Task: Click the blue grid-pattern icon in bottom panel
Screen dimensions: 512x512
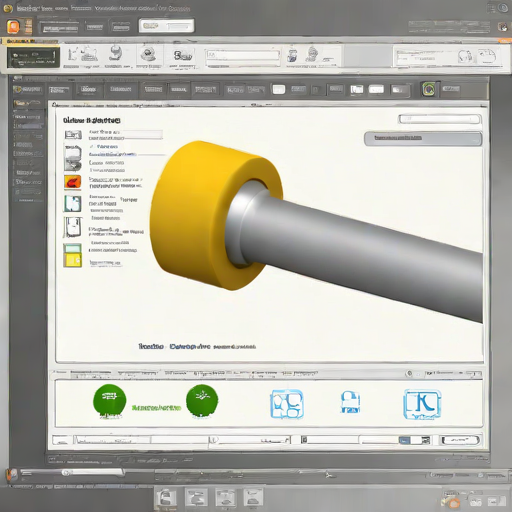Action: (287, 404)
